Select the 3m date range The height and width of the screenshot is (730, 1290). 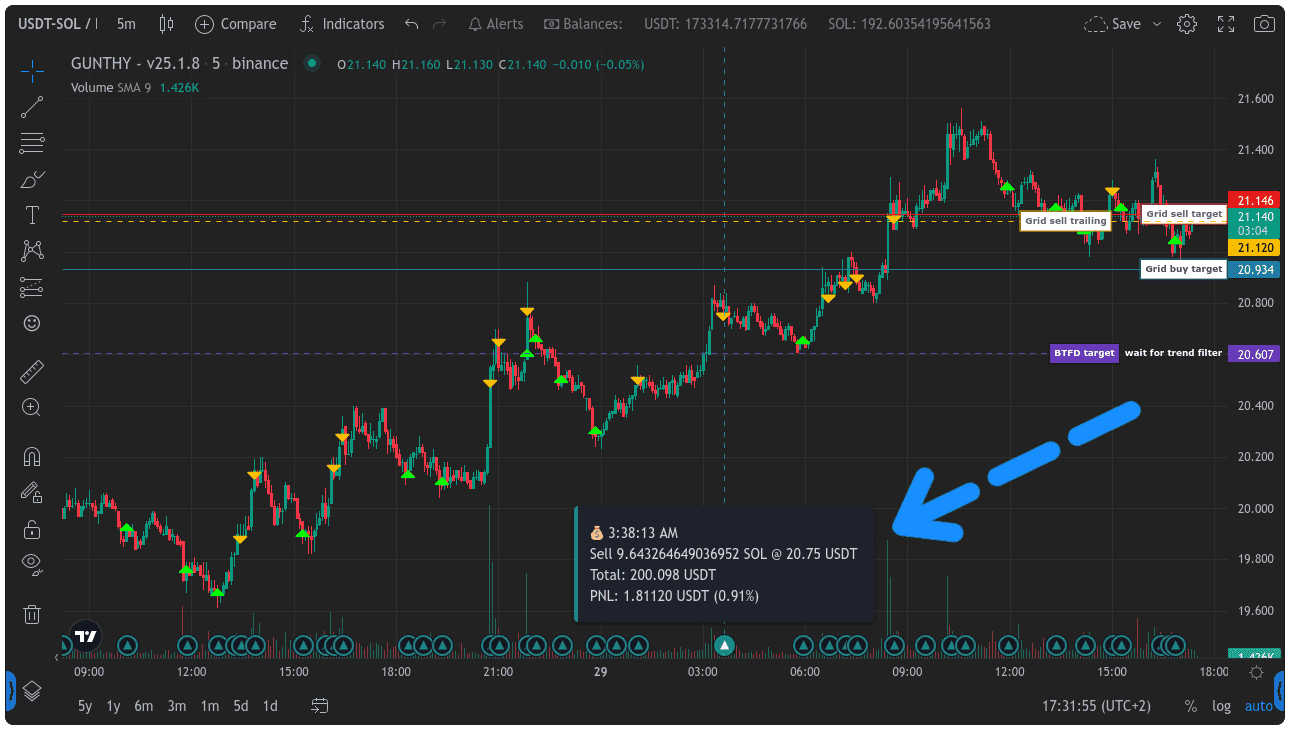pyautogui.click(x=177, y=706)
